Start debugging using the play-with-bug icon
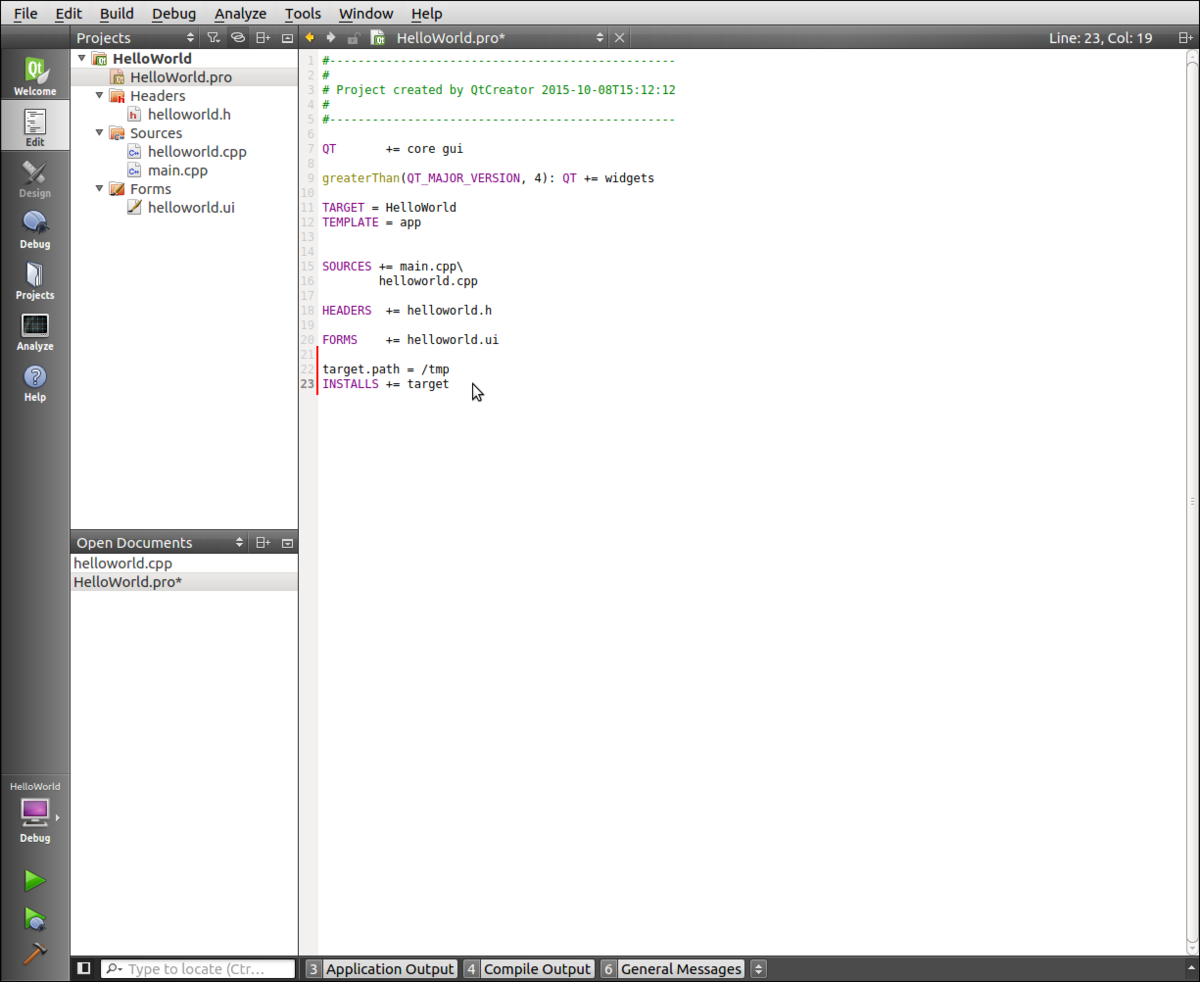 pos(34,919)
